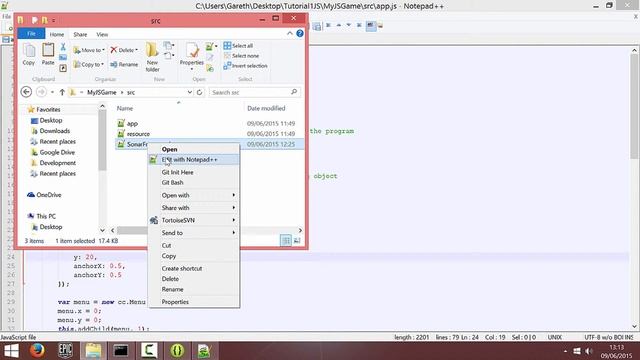640x360 pixels.
Task: Switch to Large icons view in Explorer
Action: 297,241
